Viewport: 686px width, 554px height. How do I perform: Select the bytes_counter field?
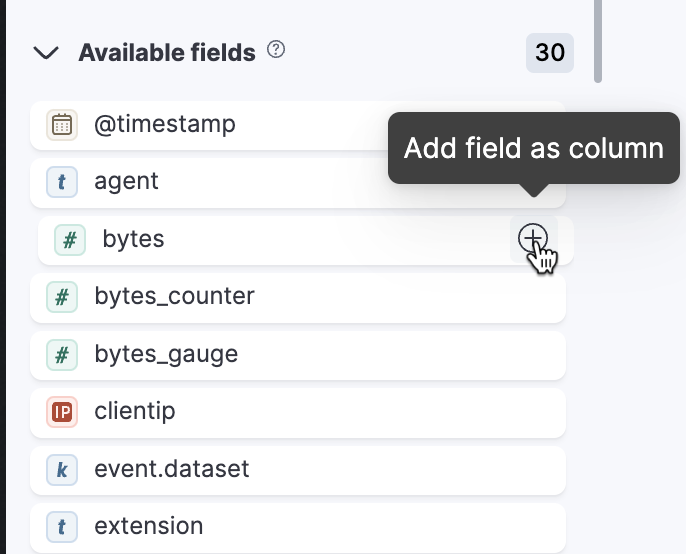click(x=298, y=298)
